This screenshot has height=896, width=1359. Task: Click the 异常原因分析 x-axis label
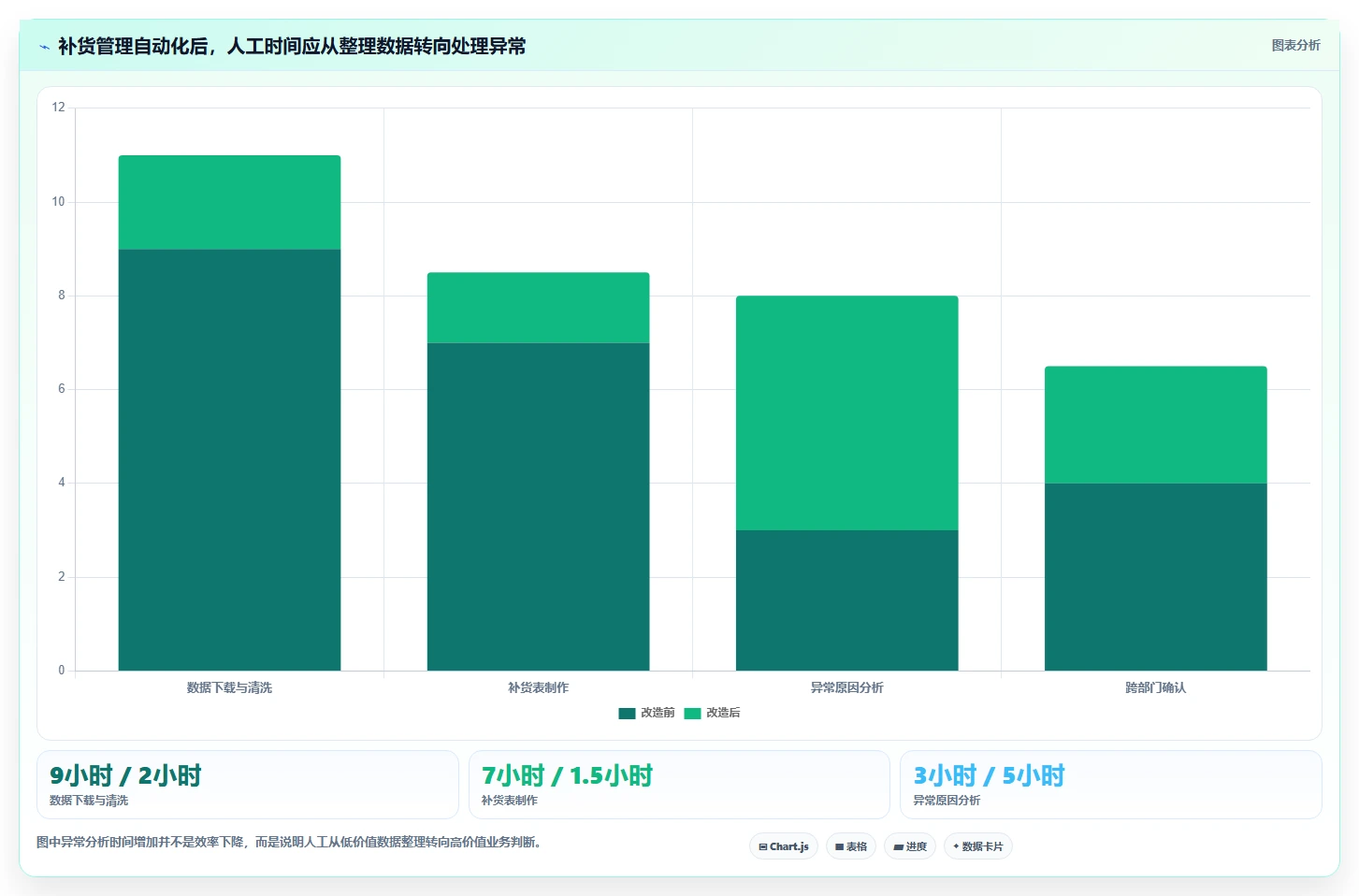click(x=846, y=687)
